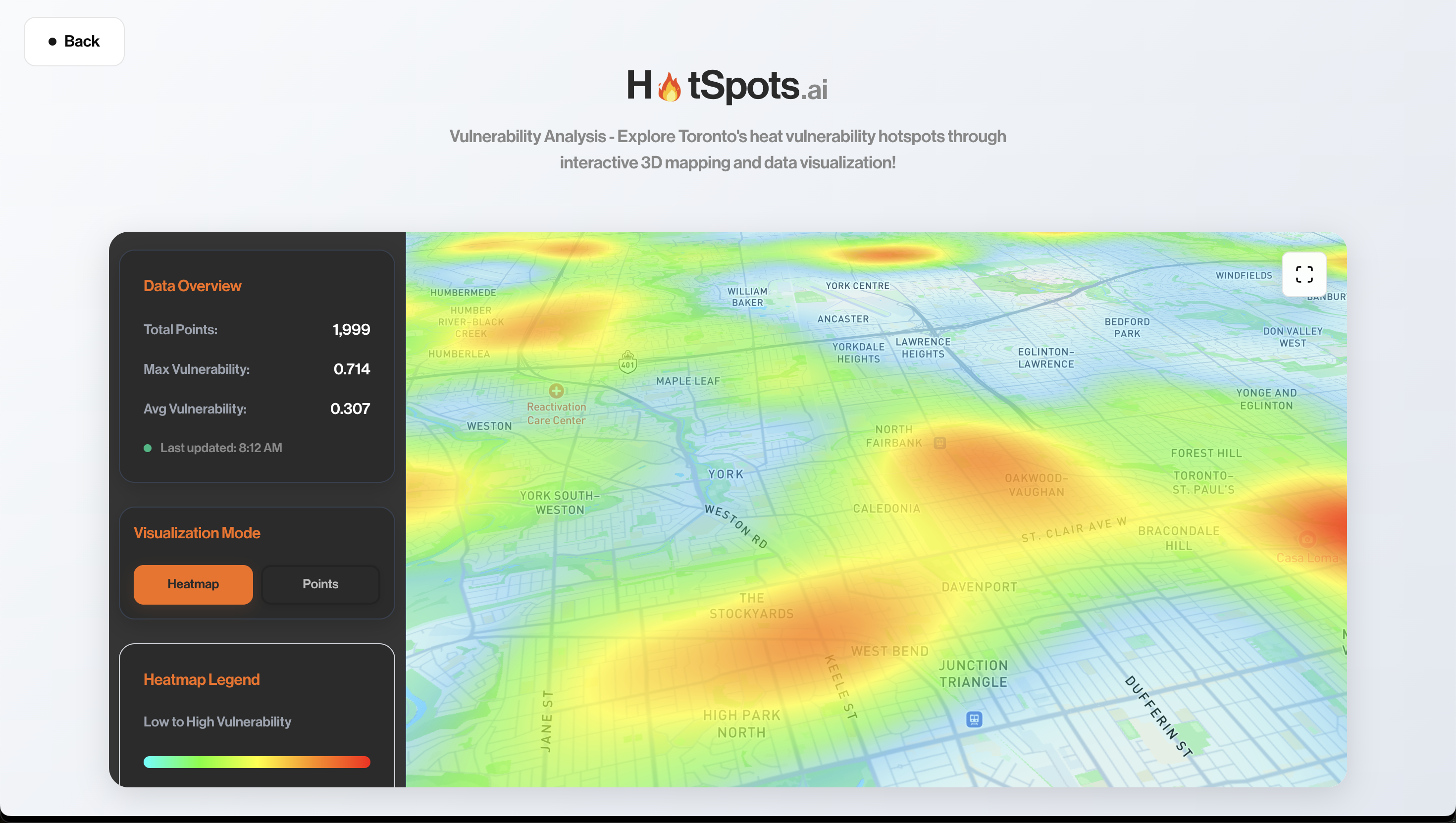This screenshot has height=823, width=1456.
Task: Click the Total Points value 1,999
Action: coord(351,329)
